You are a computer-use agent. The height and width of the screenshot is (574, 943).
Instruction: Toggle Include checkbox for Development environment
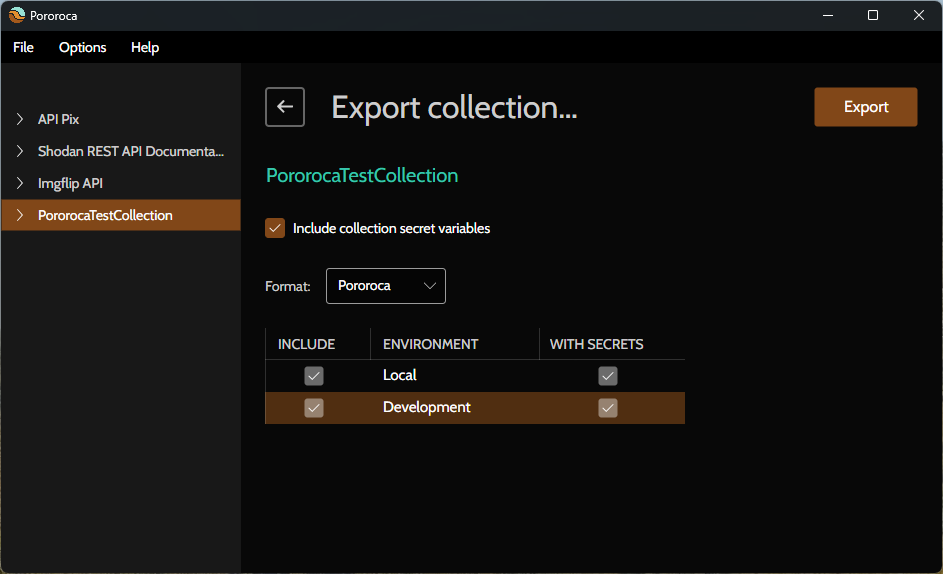click(x=314, y=408)
